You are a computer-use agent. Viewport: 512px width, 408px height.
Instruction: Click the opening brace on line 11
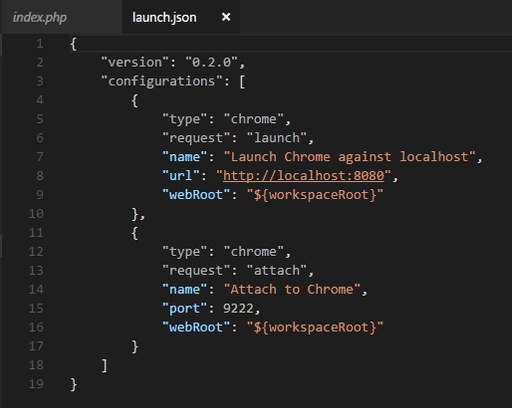135,233
